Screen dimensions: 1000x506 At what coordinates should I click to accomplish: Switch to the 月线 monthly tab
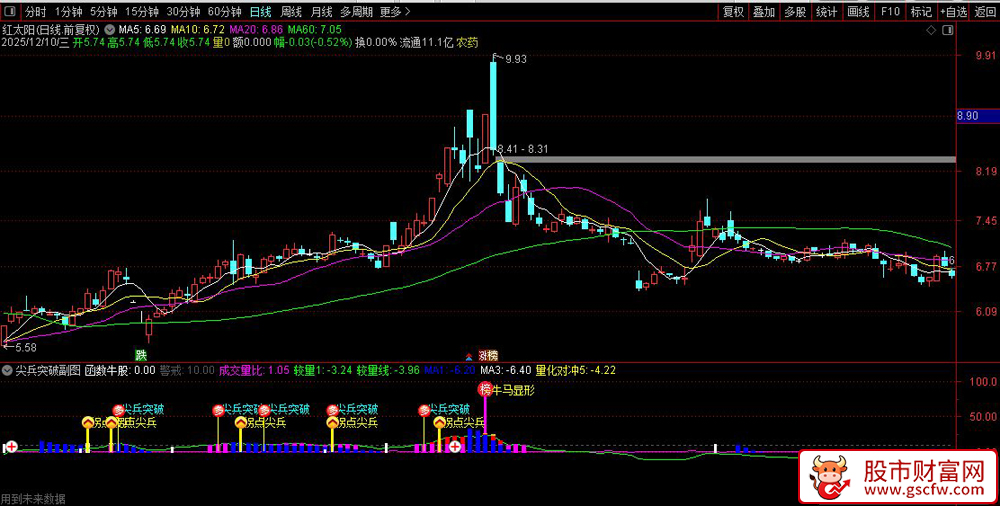[321, 11]
